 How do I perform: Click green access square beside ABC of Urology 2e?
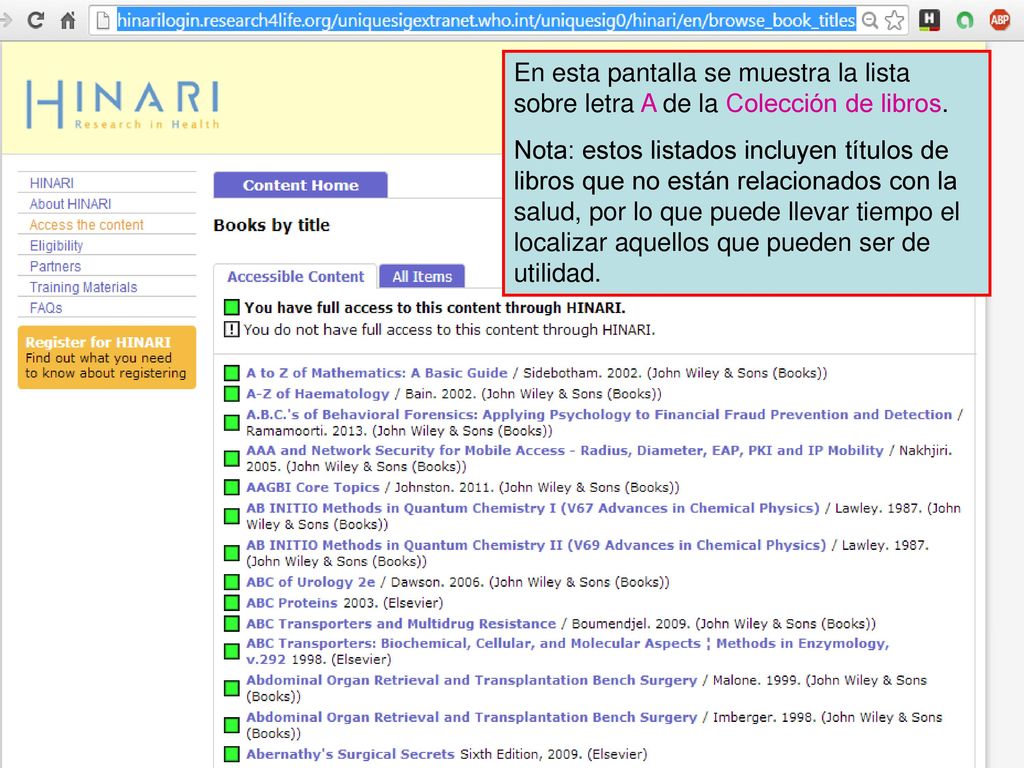click(231, 582)
